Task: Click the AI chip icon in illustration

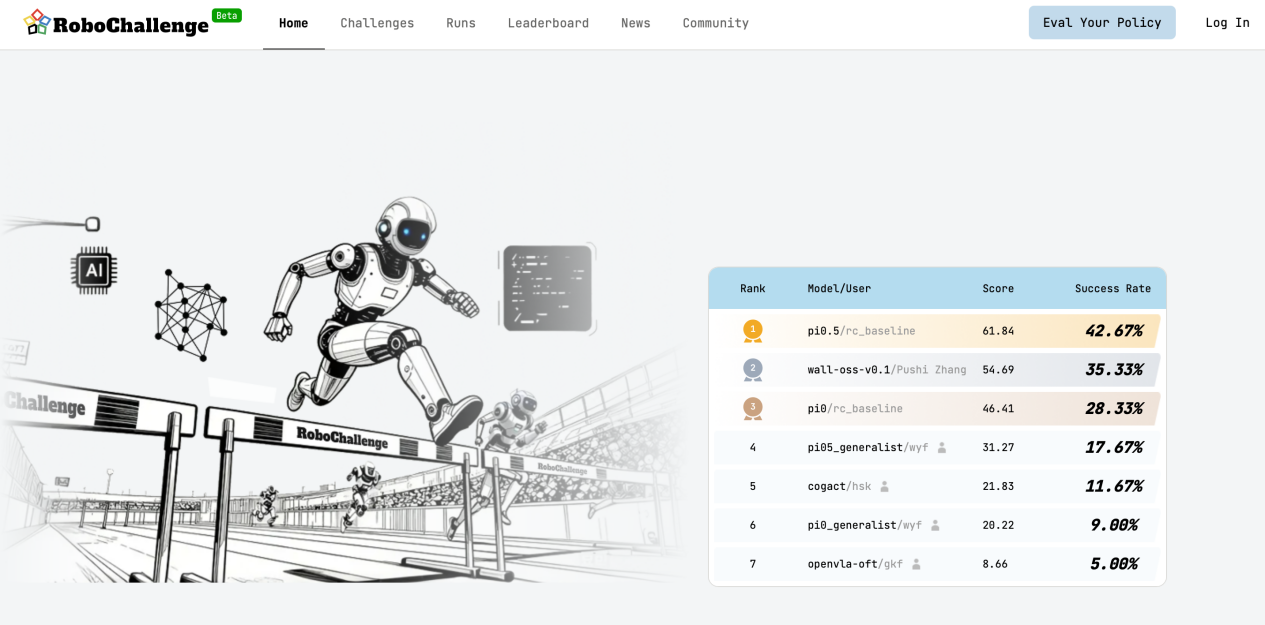Action: [x=94, y=270]
